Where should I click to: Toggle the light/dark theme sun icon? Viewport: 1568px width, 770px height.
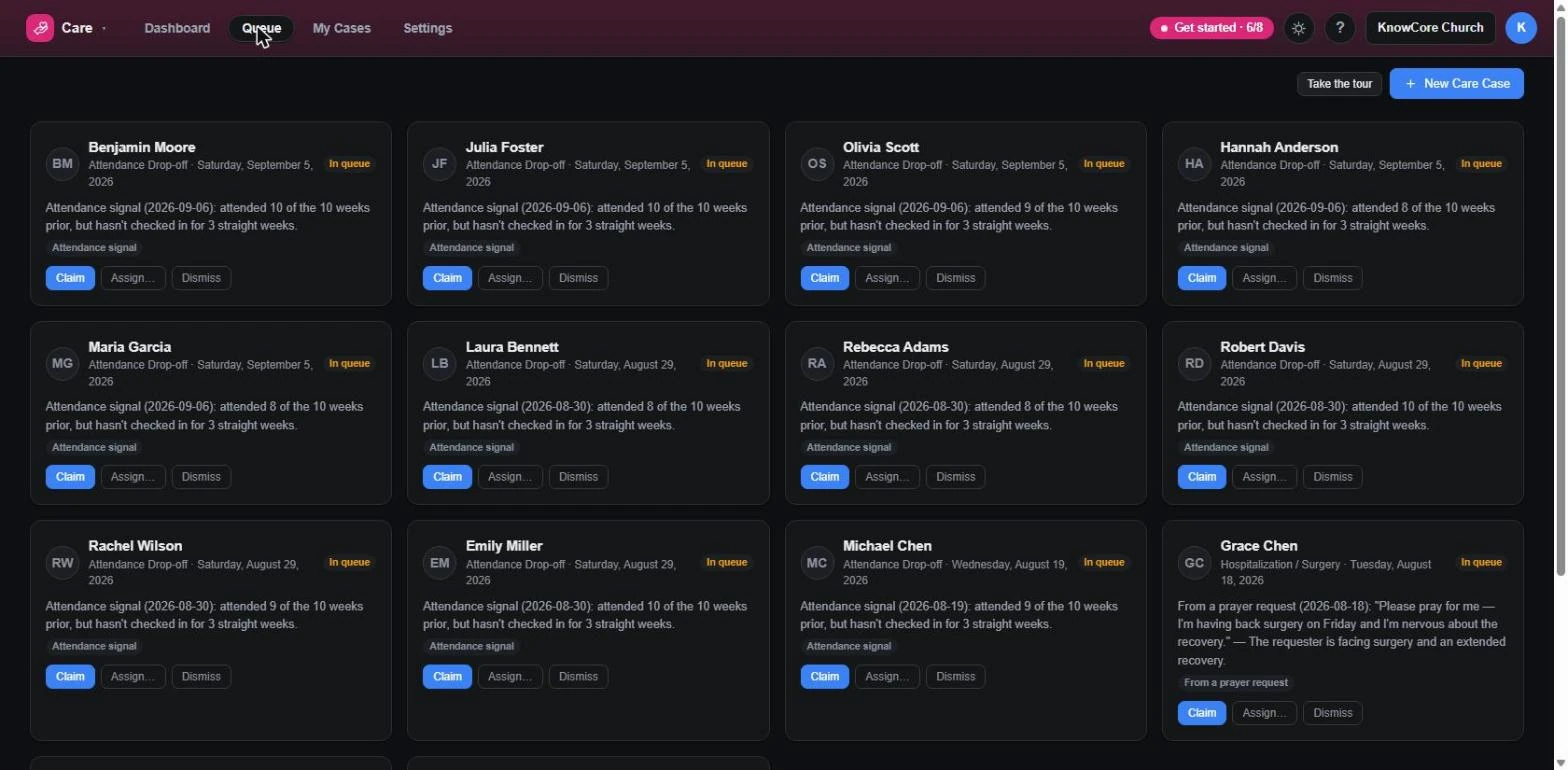click(x=1298, y=28)
